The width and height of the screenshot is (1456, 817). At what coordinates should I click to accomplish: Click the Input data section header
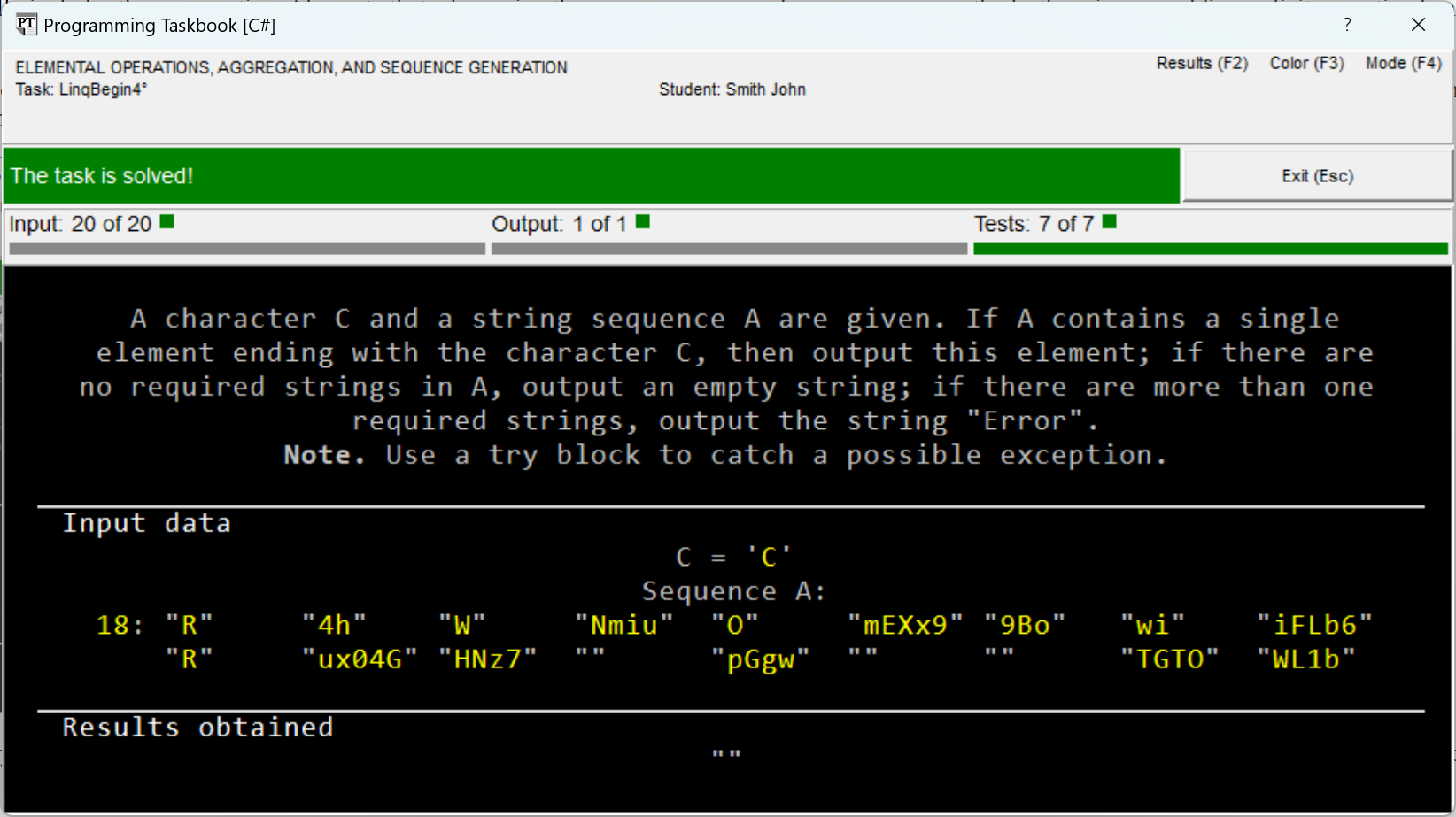[147, 523]
